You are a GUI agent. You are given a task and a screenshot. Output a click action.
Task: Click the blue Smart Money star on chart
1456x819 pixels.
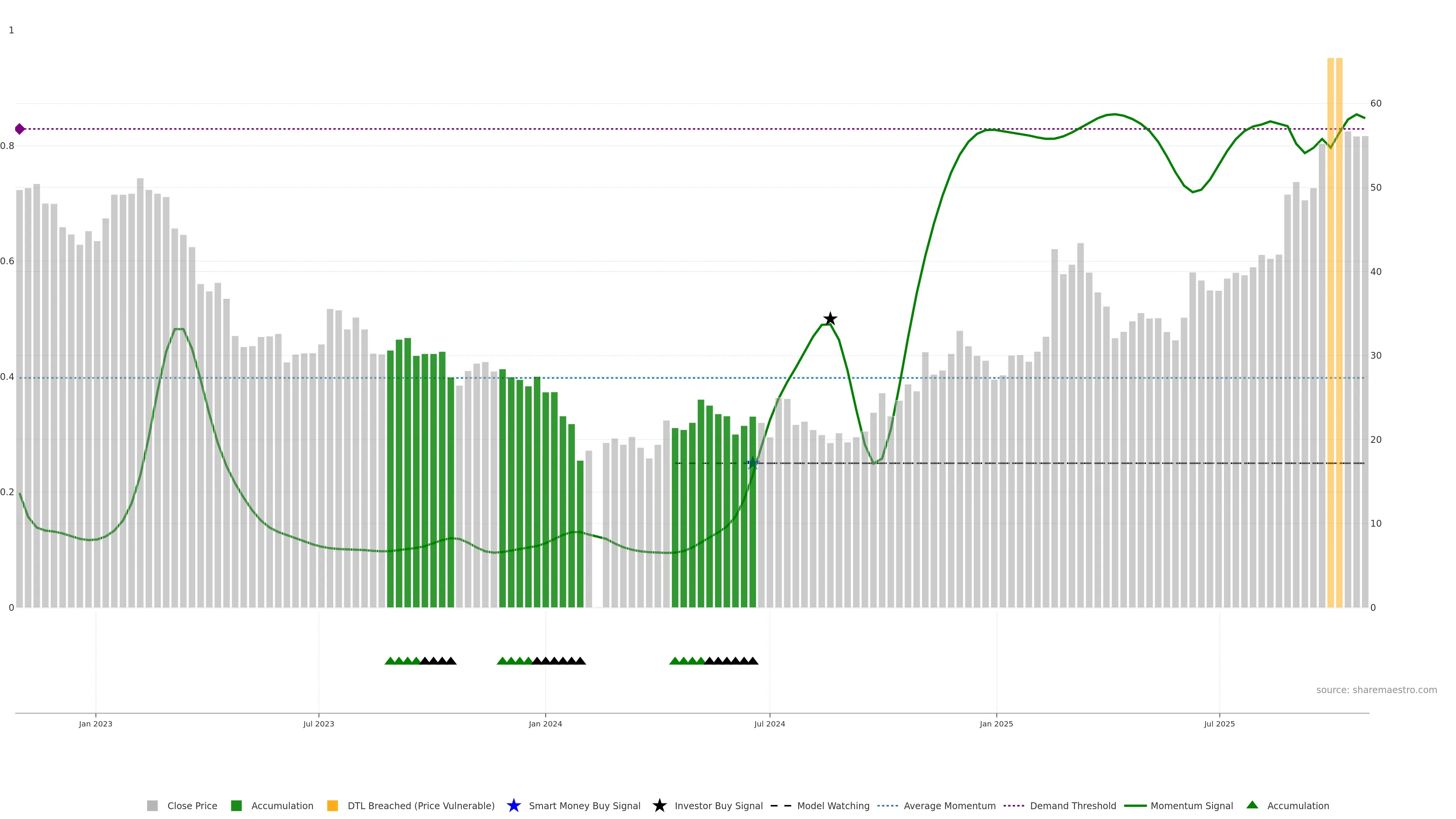tap(752, 463)
